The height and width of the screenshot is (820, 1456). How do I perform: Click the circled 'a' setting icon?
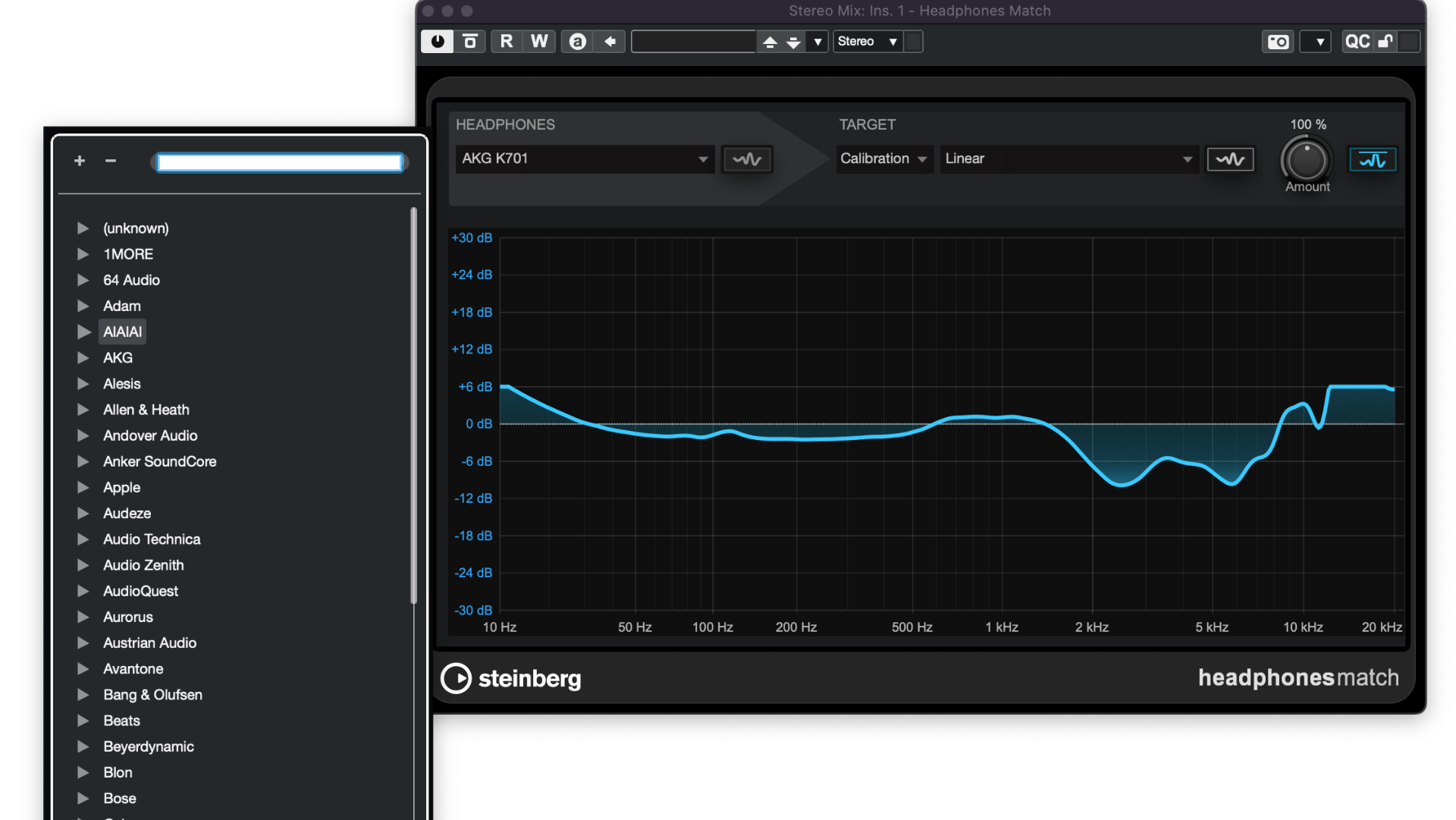578,42
